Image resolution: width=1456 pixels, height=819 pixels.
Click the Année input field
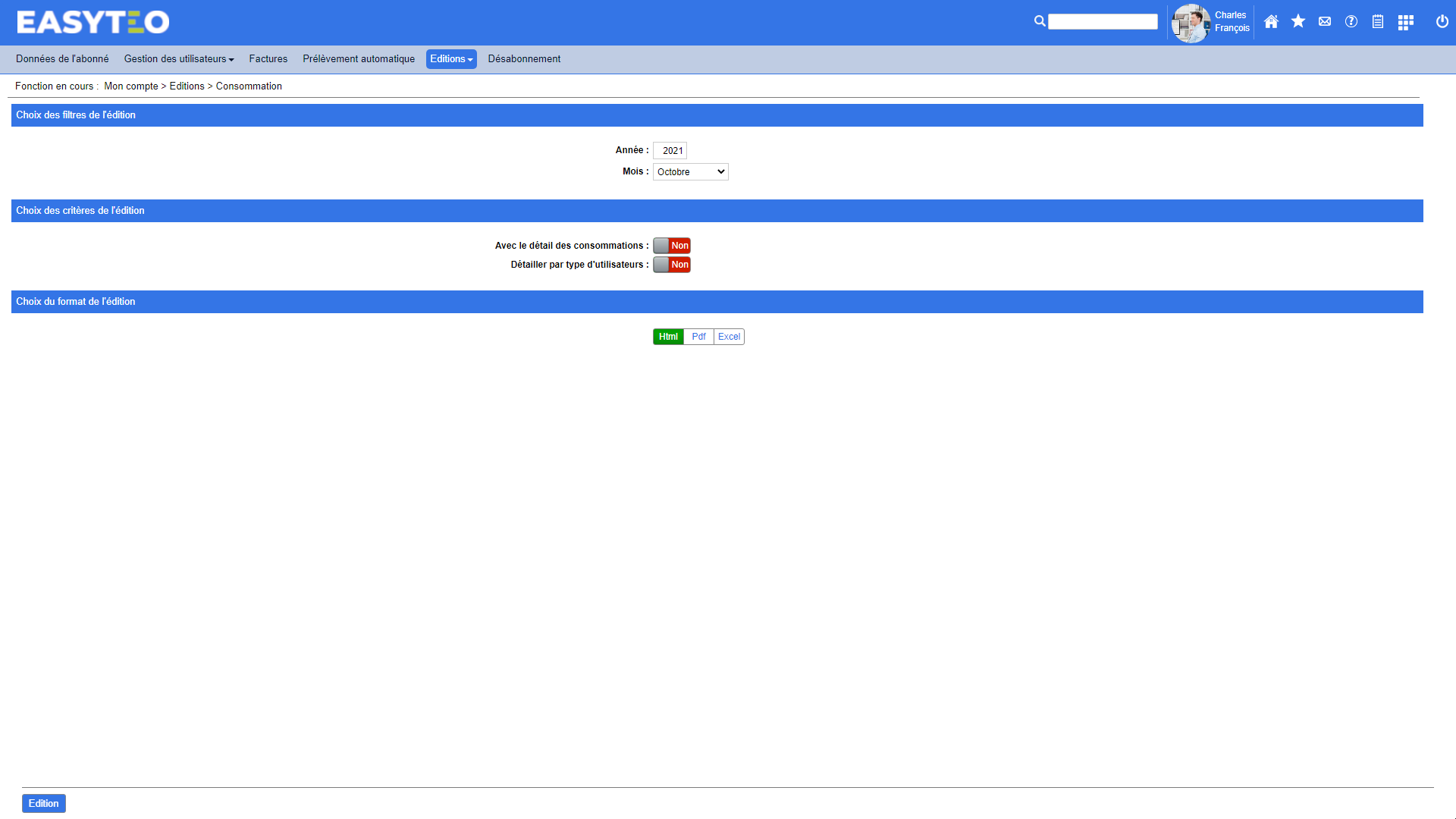tap(670, 151)
